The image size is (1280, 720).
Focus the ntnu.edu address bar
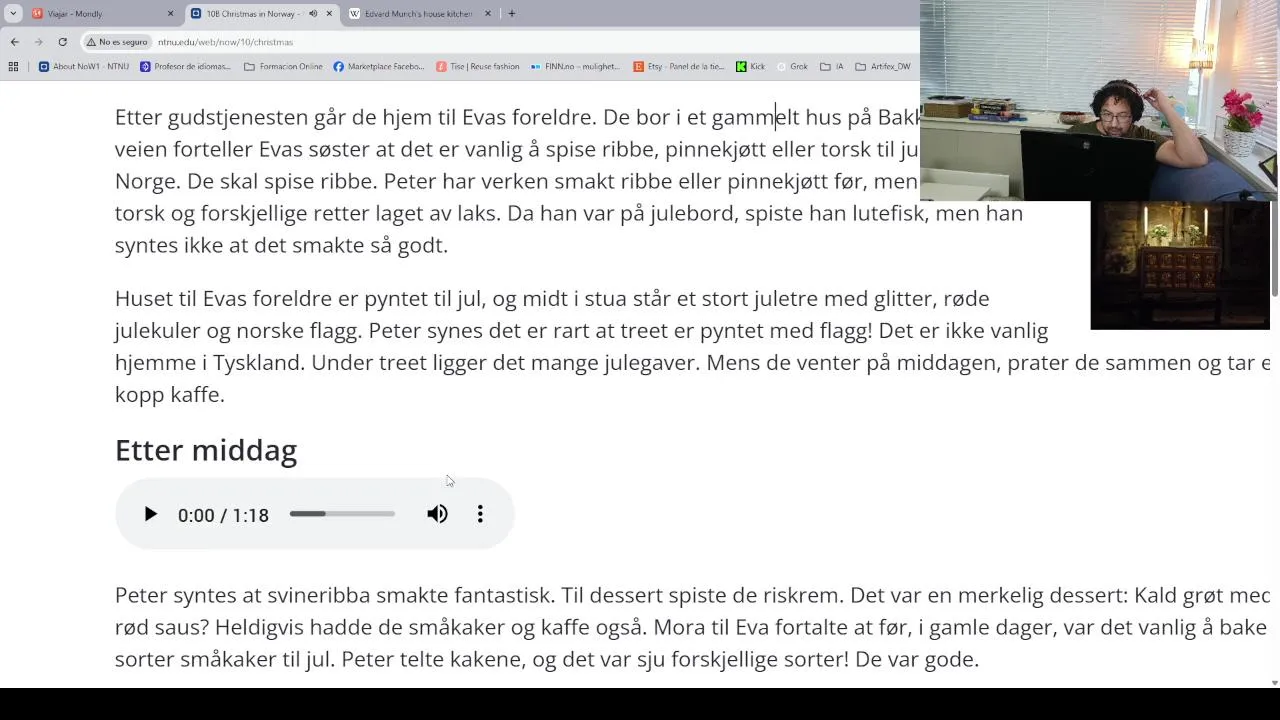pyautogui.click(x=500, y=42)
